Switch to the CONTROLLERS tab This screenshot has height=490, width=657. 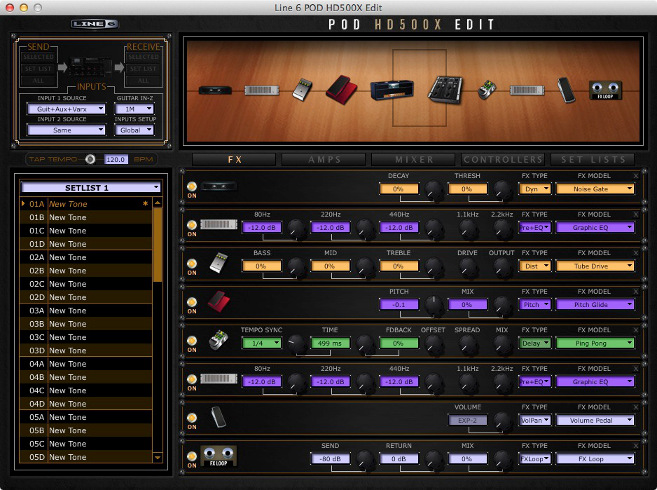pos(503,160)
